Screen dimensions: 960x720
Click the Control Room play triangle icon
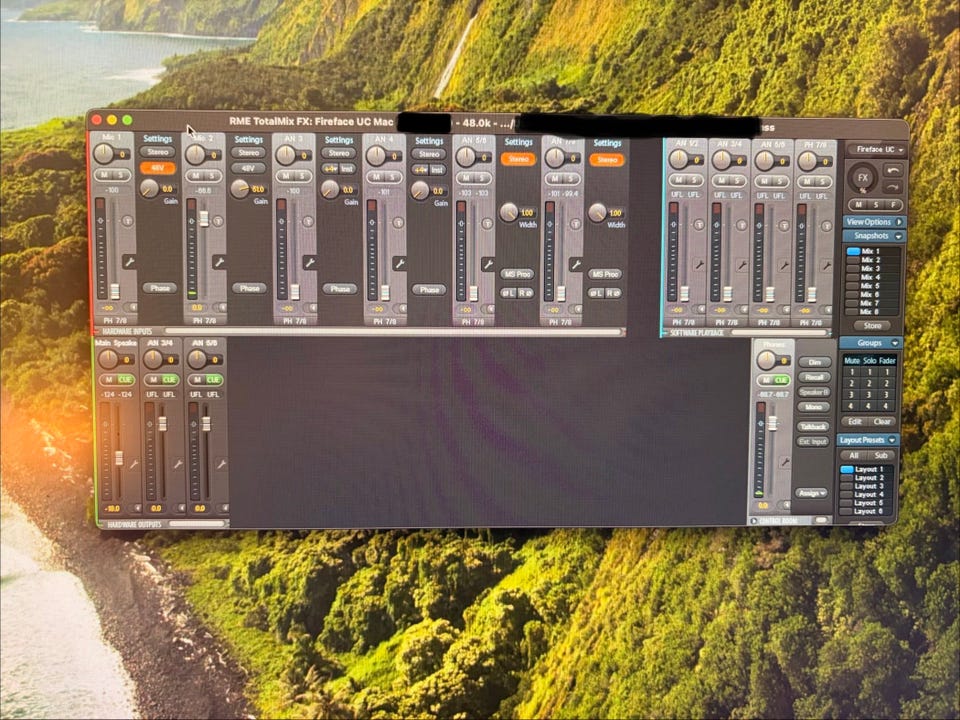tap(754, 521)
